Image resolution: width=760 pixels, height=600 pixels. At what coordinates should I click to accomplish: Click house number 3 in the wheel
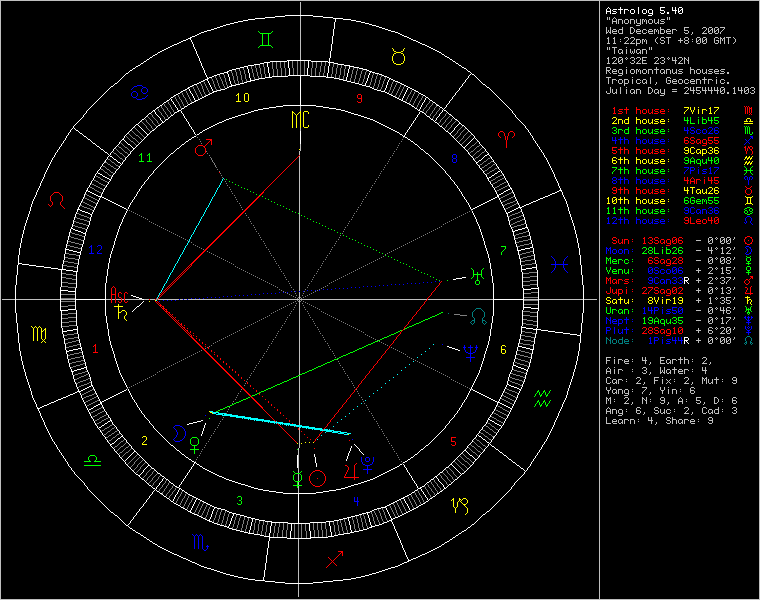pyautogui.click(x=239, y=501)
